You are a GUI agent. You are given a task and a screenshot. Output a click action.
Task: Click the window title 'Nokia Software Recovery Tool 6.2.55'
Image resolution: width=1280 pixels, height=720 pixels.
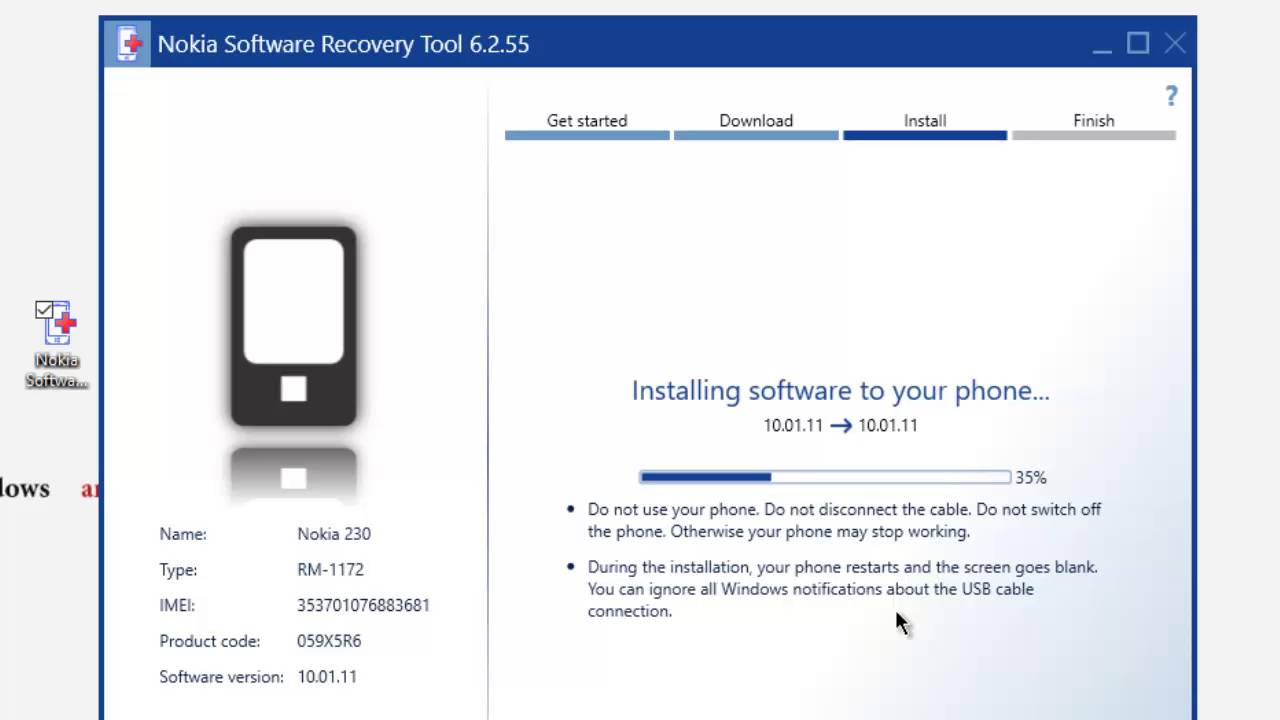343,44
